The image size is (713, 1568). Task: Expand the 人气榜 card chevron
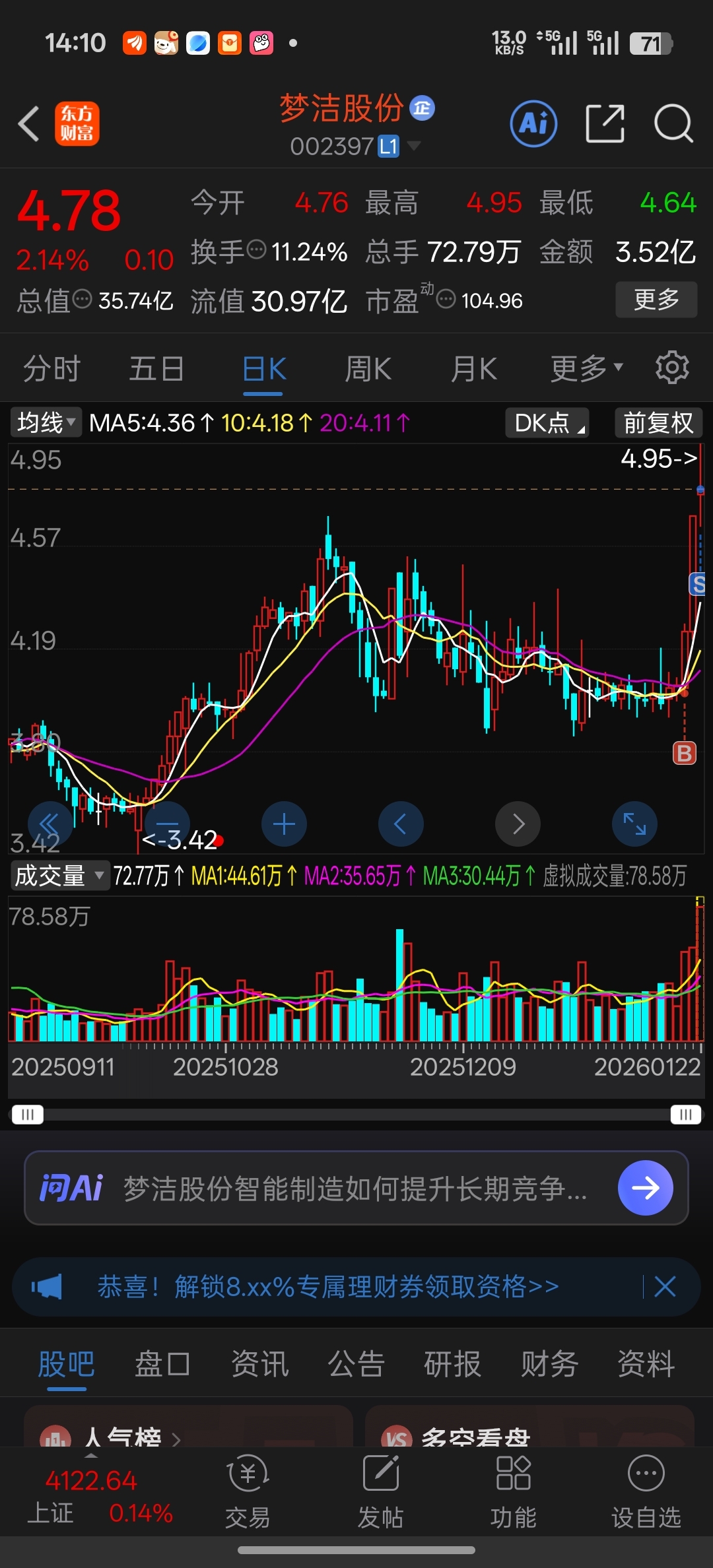[176, 1439]
